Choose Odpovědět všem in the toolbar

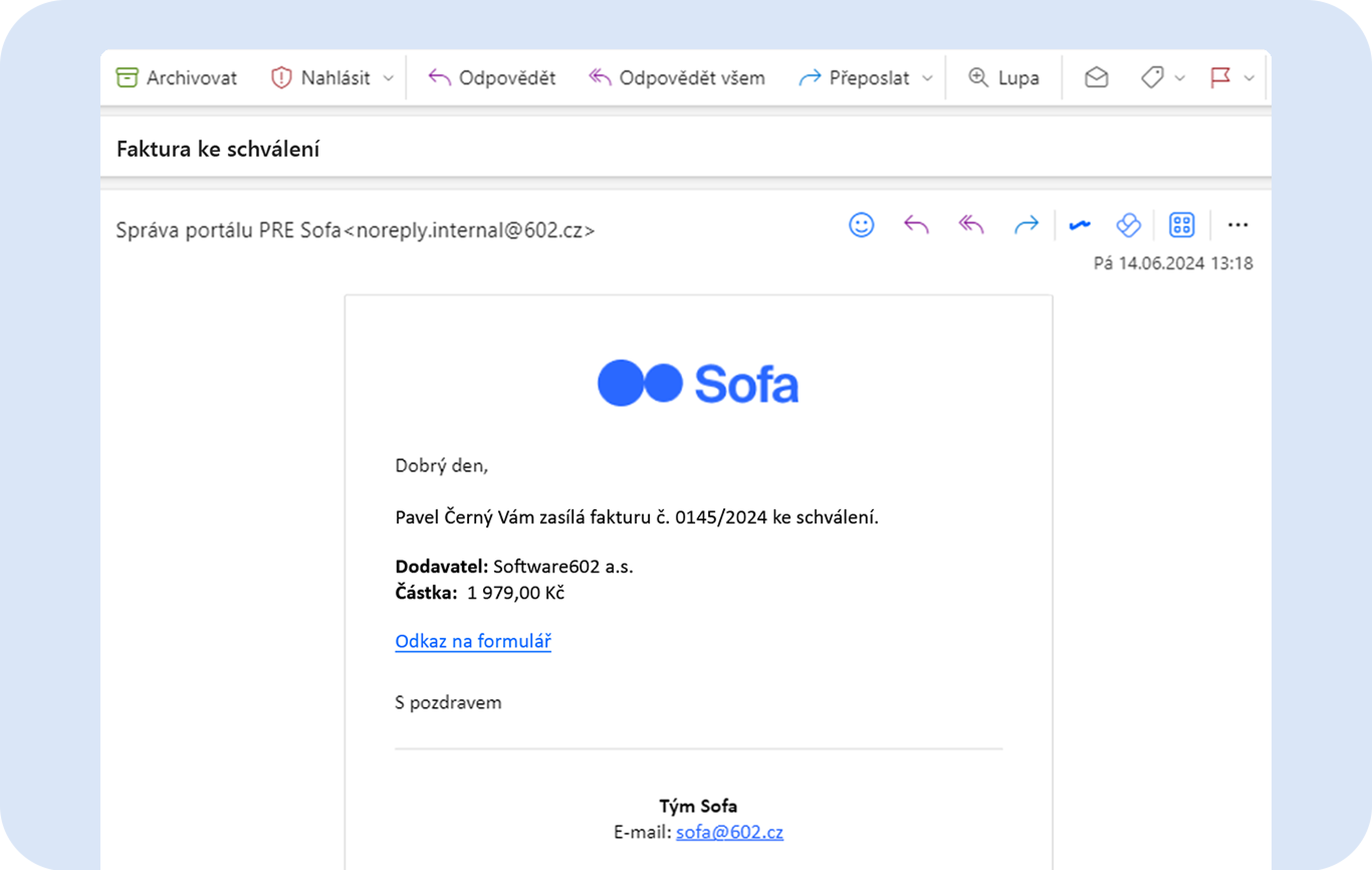[x=677, y=77]
